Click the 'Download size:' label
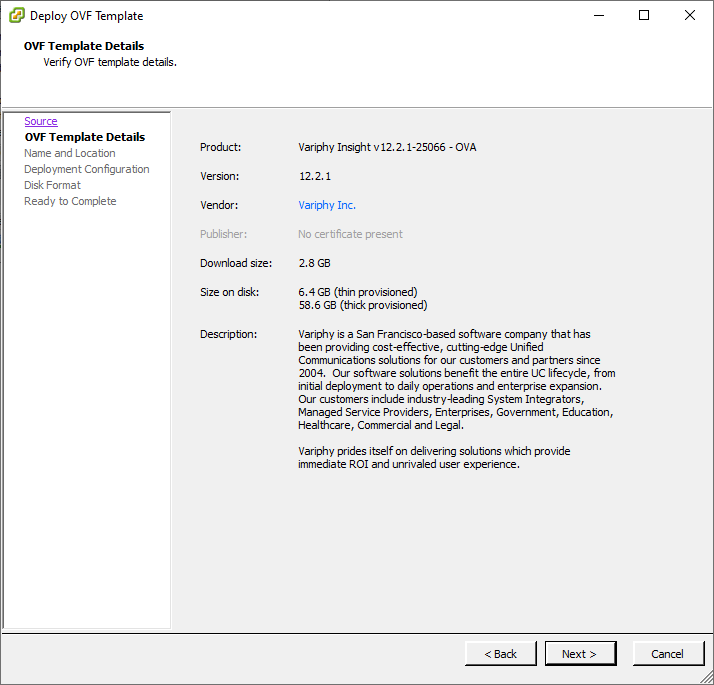The image size is (714, 685). [236, 263]
